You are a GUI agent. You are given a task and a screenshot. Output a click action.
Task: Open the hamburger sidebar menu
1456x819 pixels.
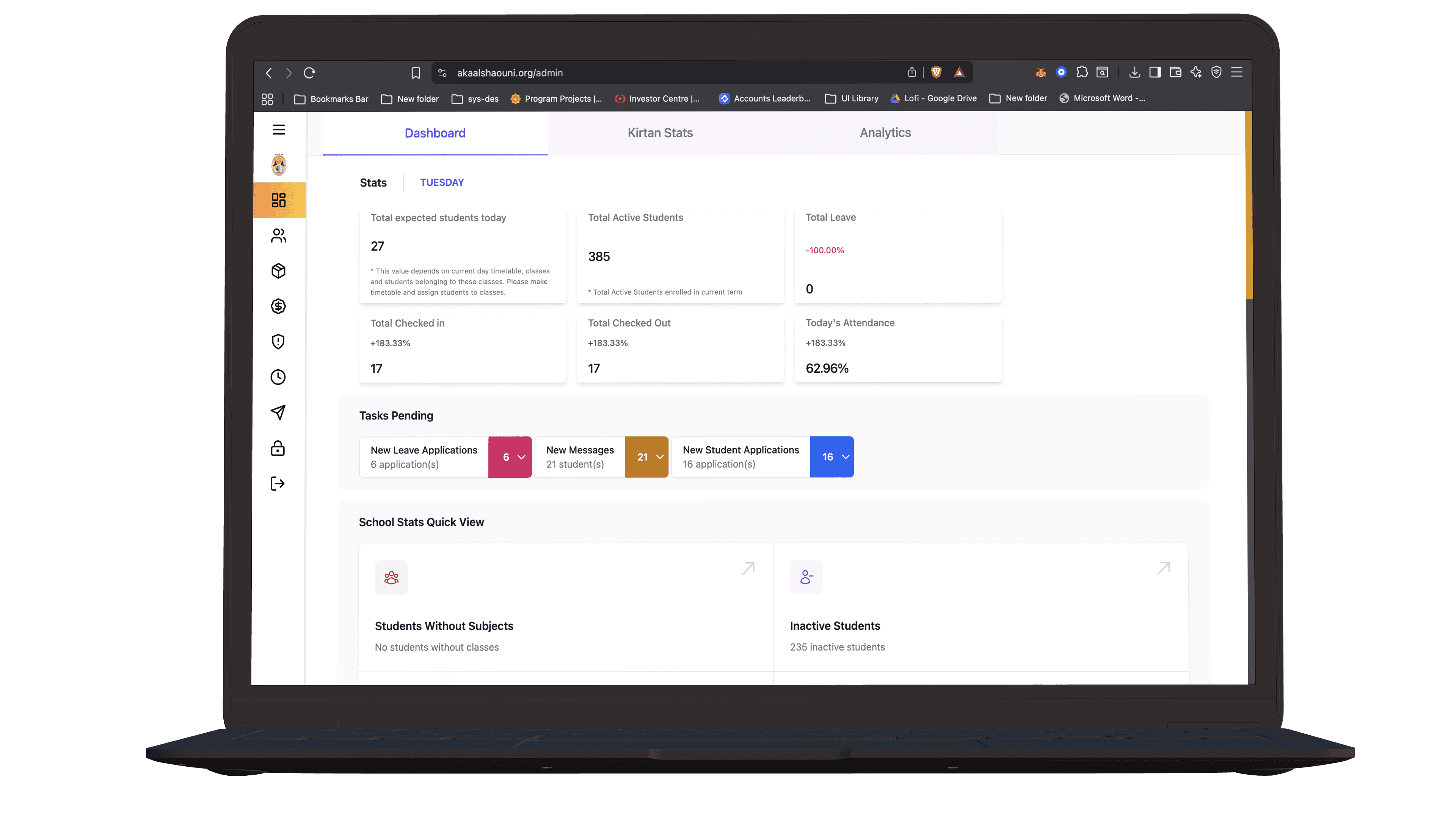pyautogui.click(x=279, y=129)
